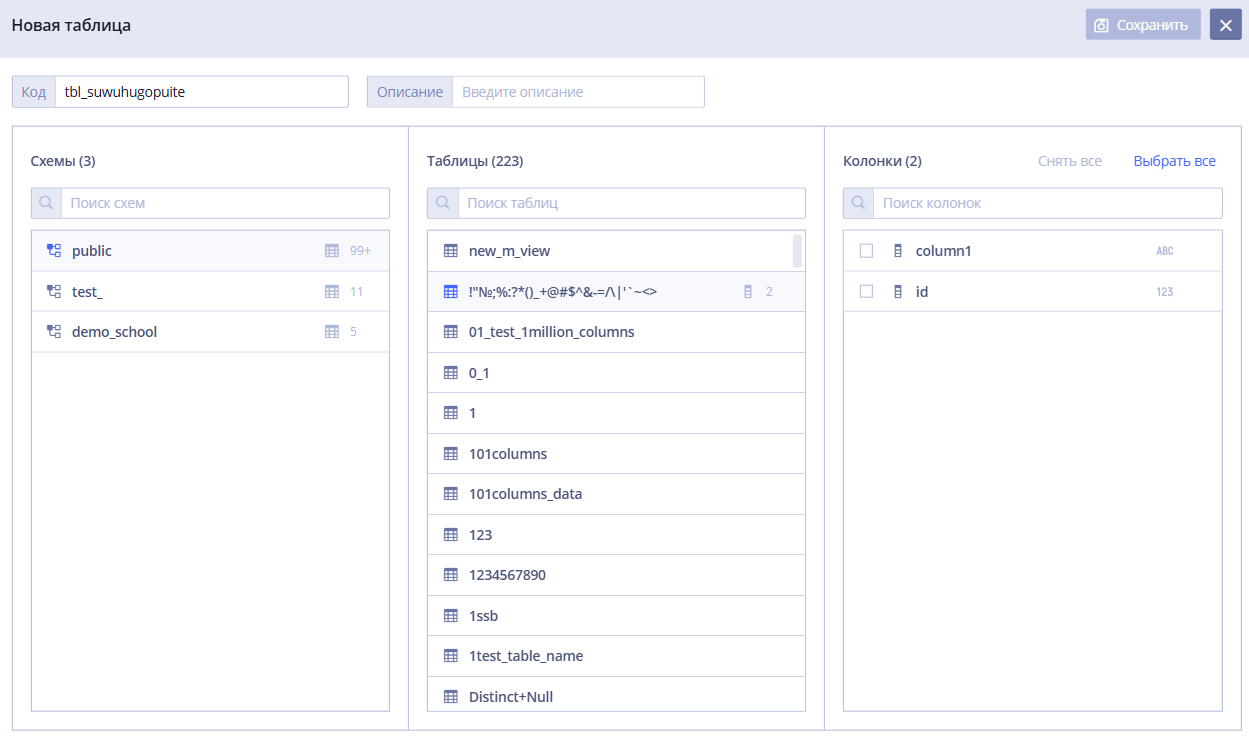
Task: Click the Сохранить button
Action: [x=1143, y=25]
